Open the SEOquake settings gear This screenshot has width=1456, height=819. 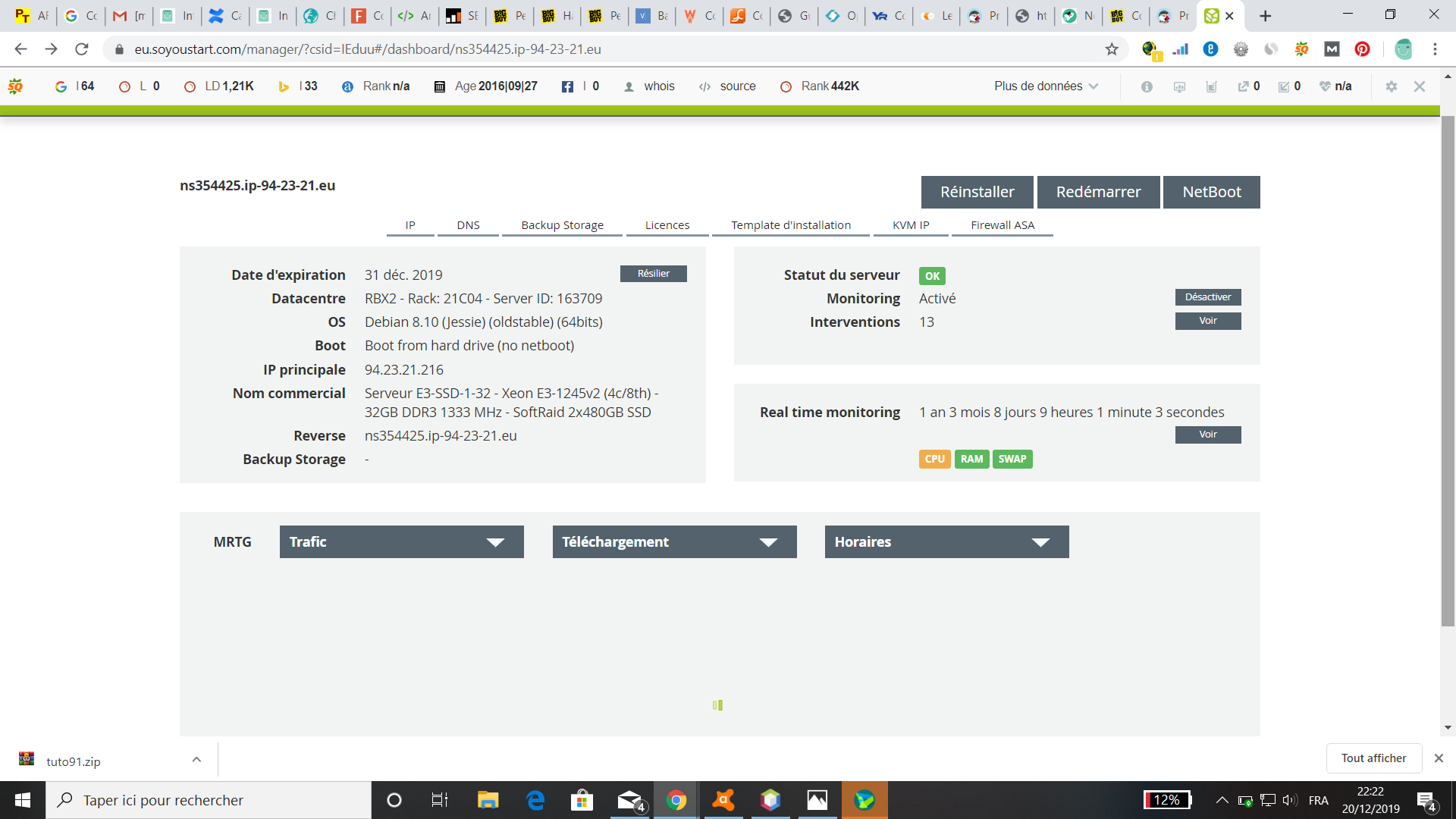pyautogui.click(x=1391, y=86)
